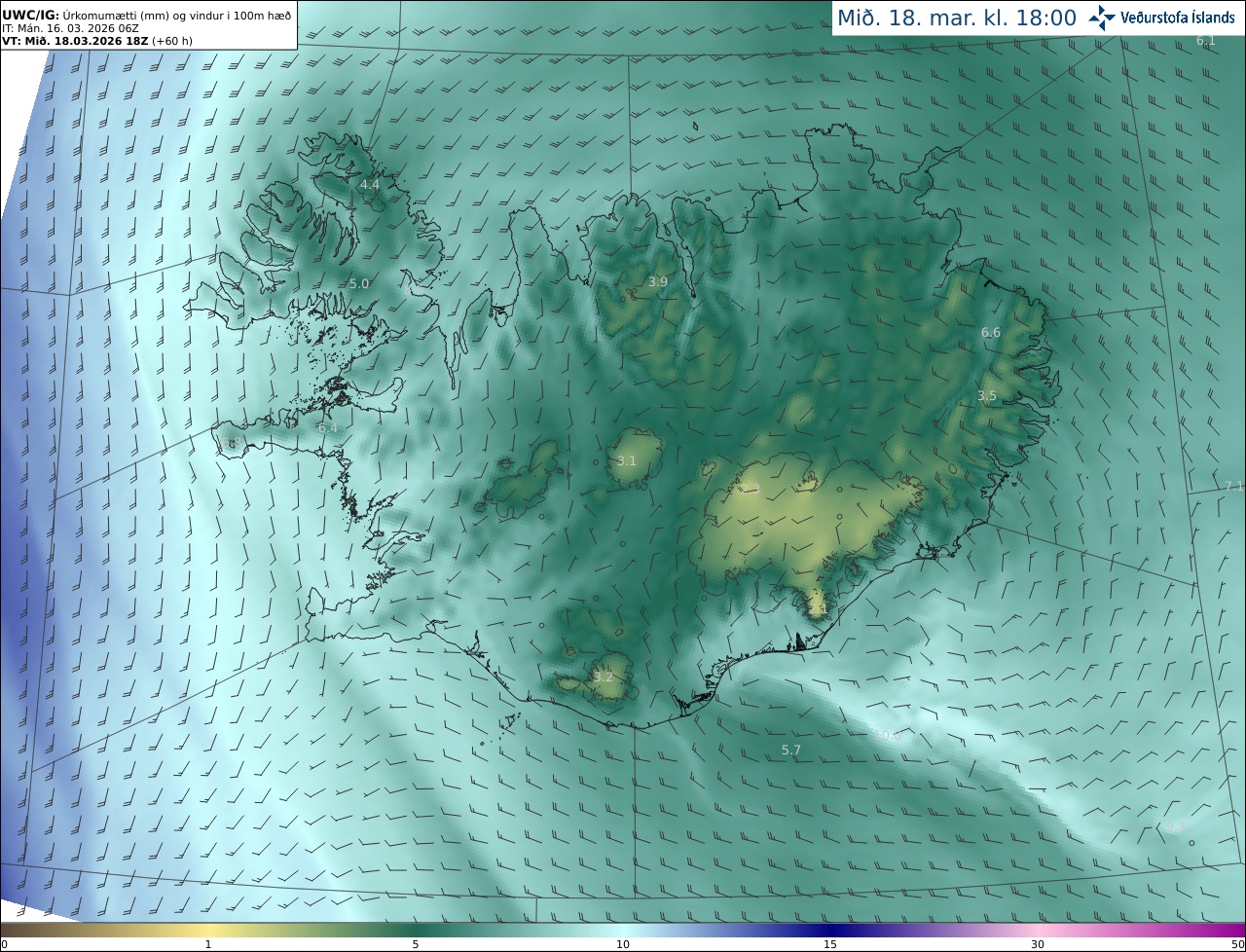Click the 3.2 value near south coast
The width and height of the screenshot is (1246, 952).
pyautogui.click(x=604, y=677)
